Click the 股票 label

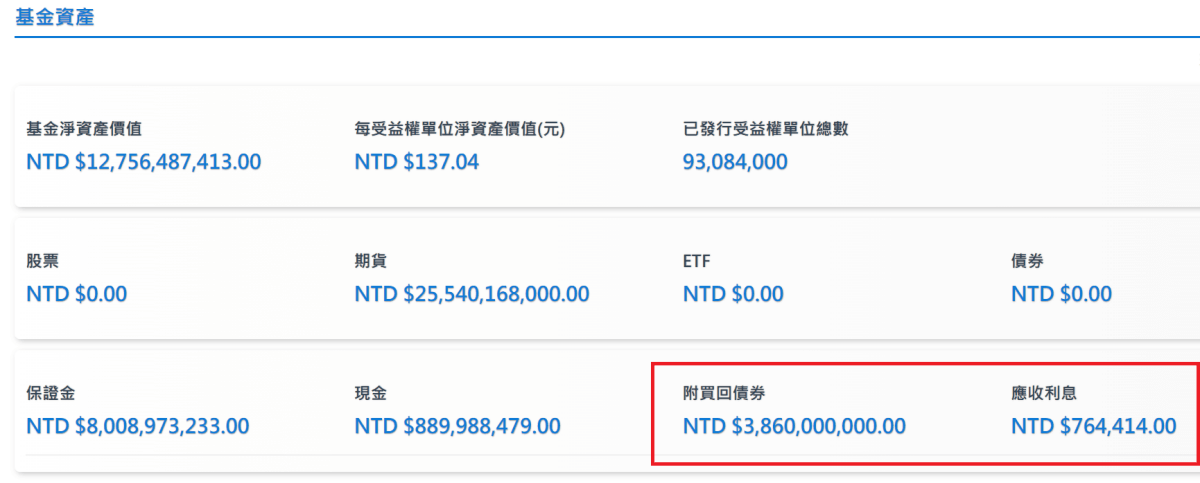(43, 262)
